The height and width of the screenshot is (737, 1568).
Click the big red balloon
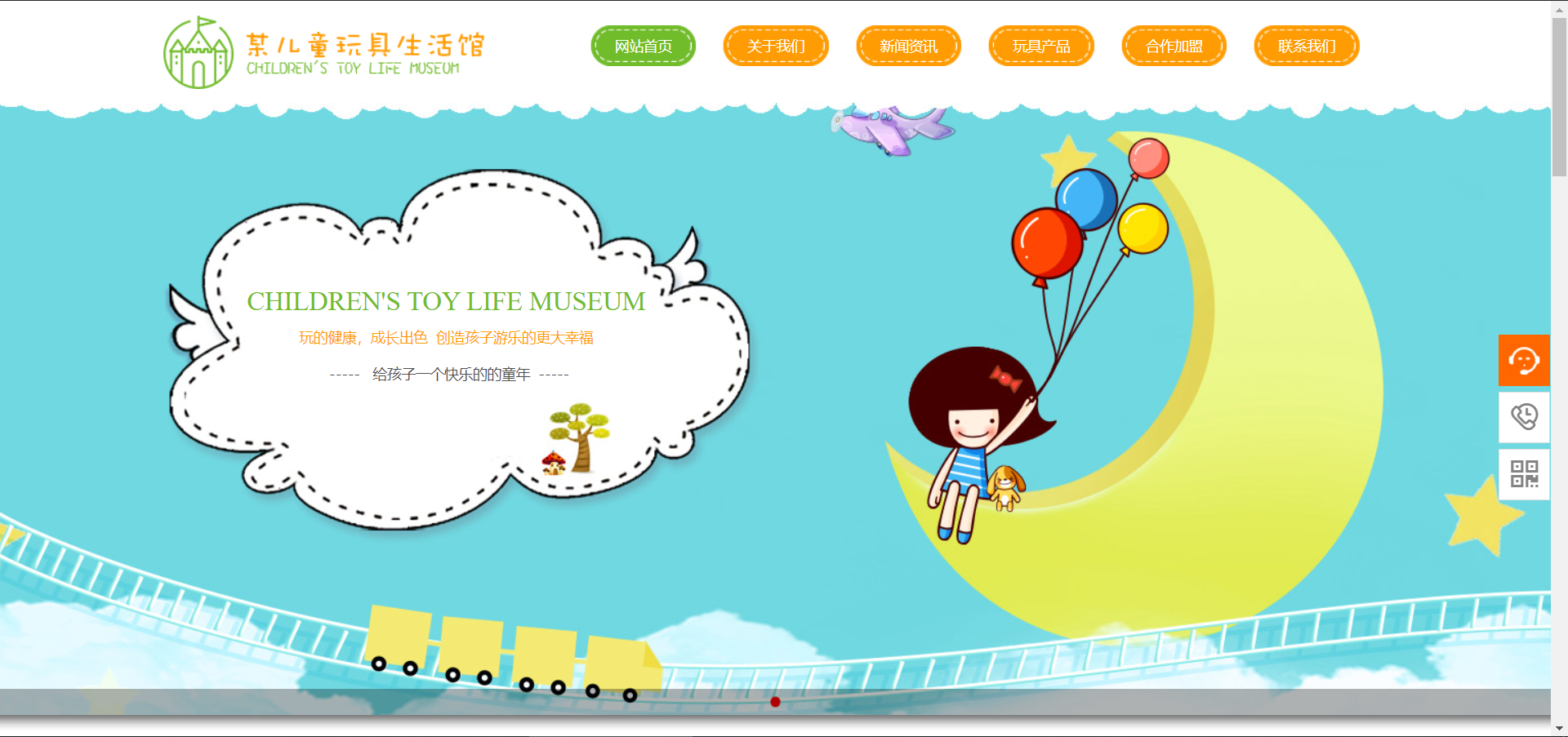tap(1046, 243)
